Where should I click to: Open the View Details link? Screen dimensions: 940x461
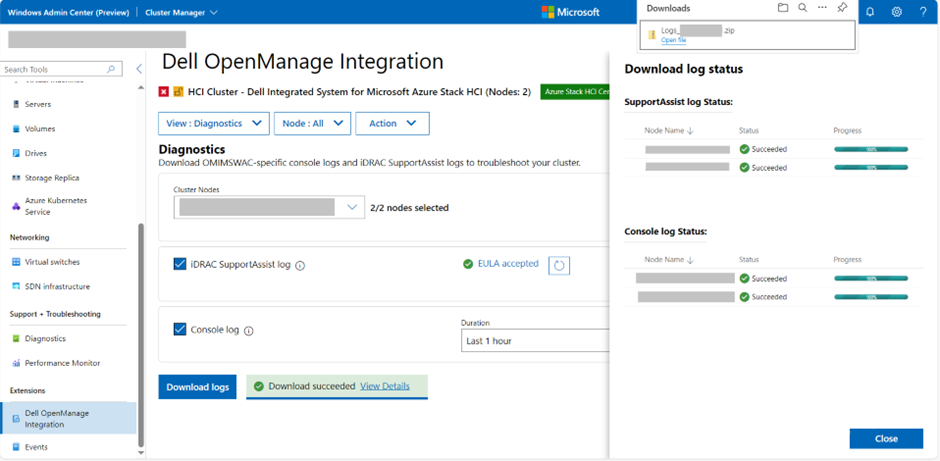pyautogui.click(x=385, y=386)
